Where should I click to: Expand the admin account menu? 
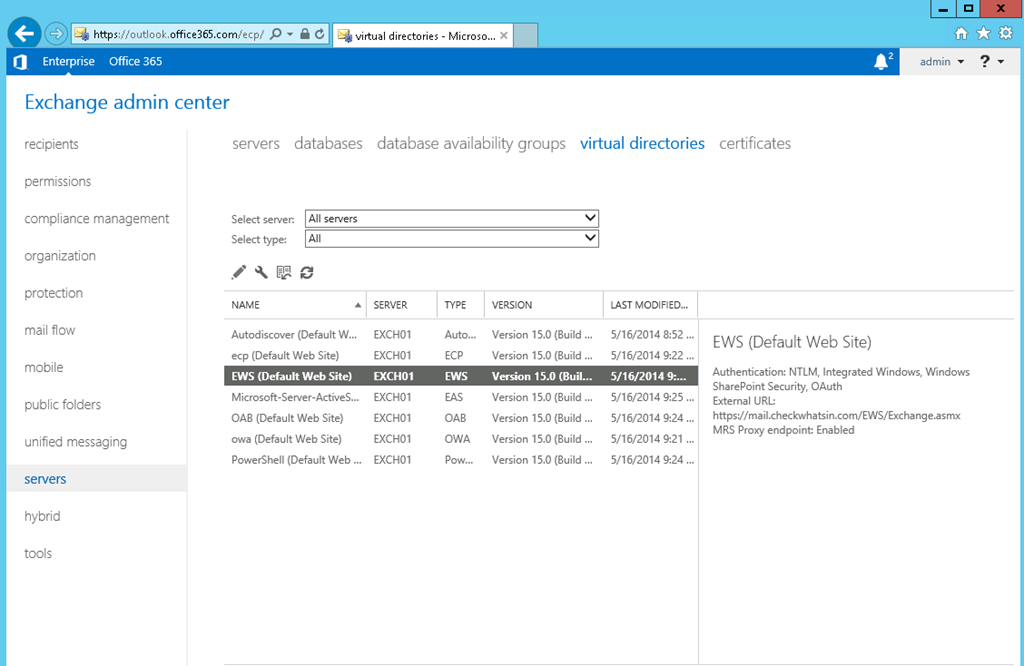942,61
